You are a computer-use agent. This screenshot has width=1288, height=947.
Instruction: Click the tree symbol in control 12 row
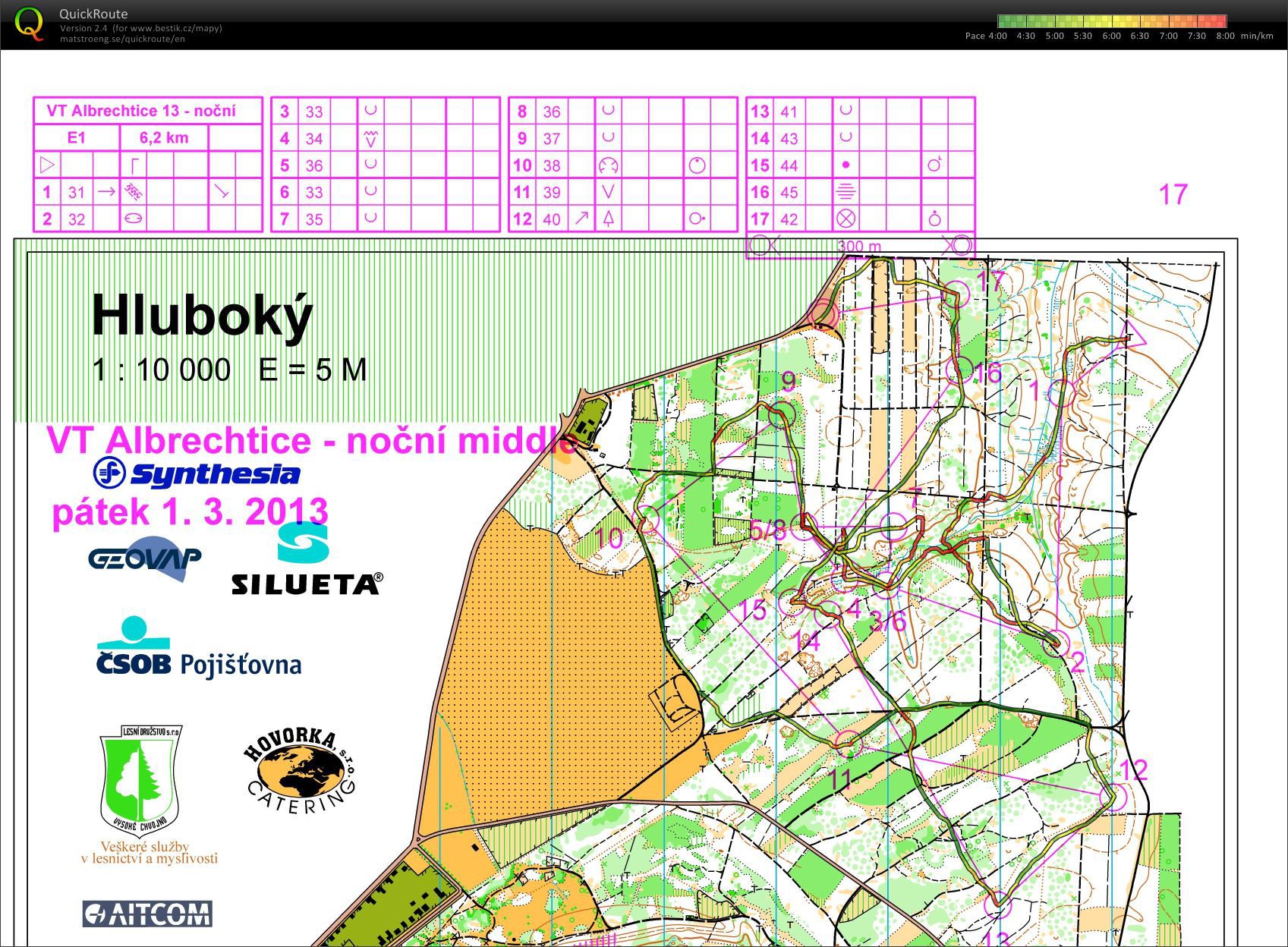(x=608, y=219)
